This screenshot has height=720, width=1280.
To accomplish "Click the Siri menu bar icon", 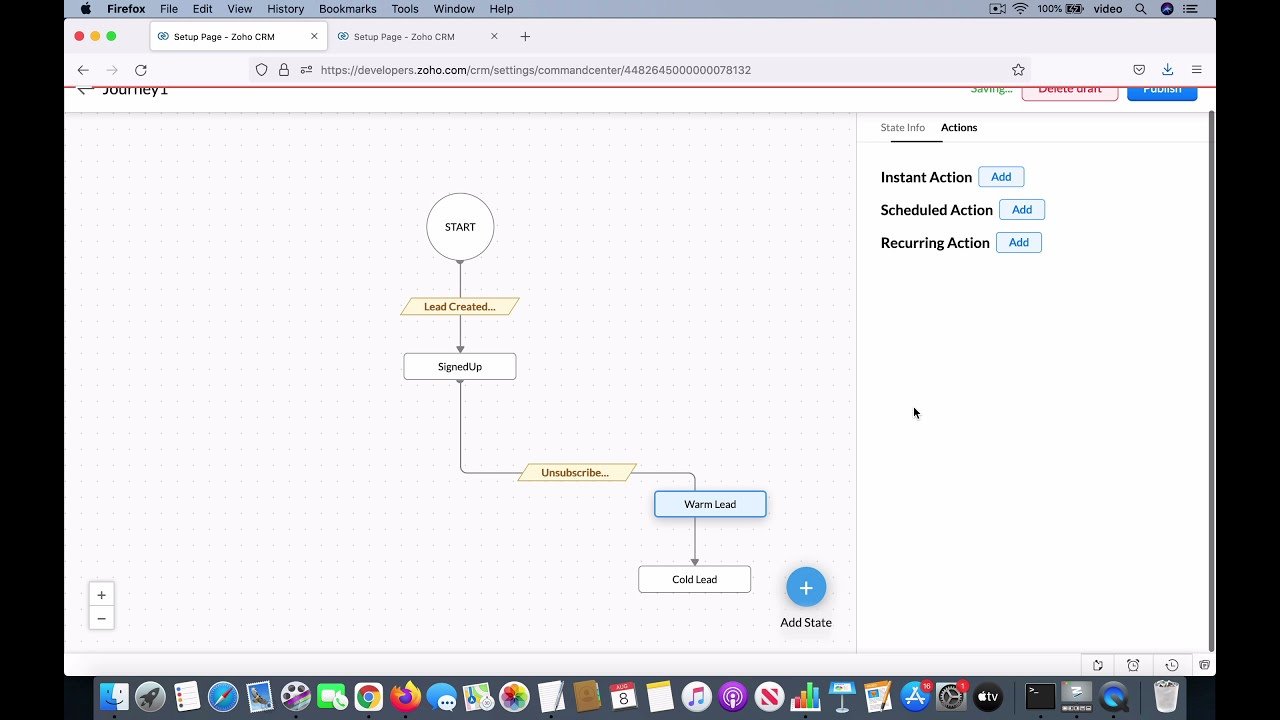I will [1167, 9].
